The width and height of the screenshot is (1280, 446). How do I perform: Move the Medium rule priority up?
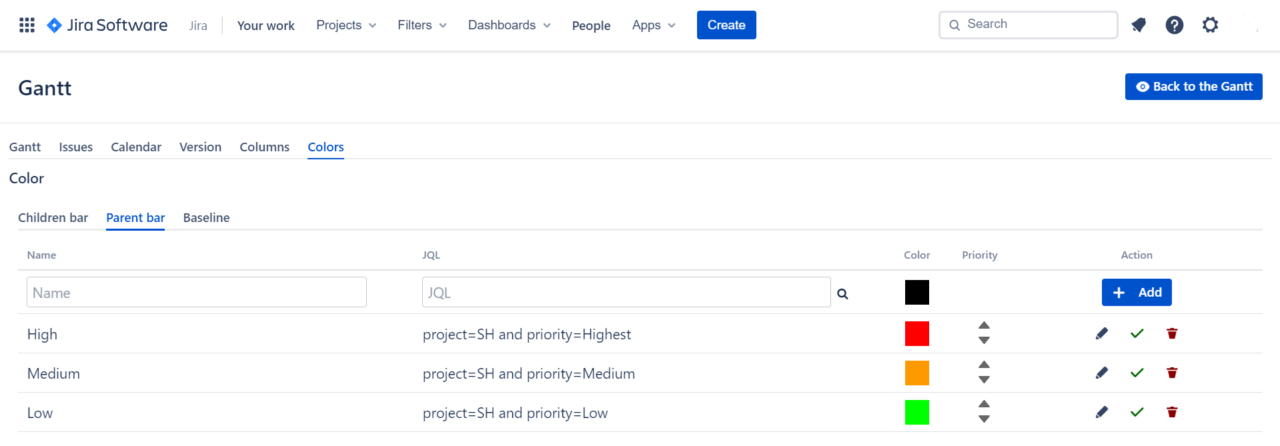click(x=984, y=365)
